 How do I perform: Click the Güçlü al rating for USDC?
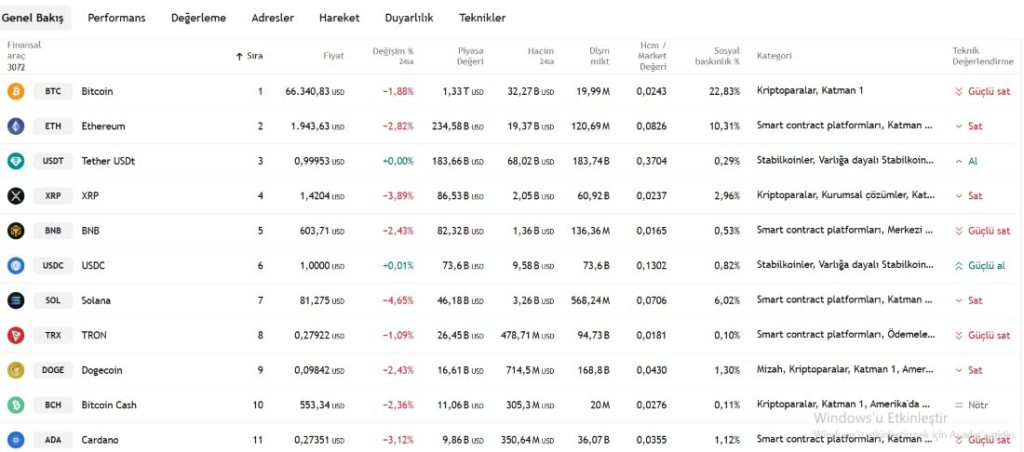click(985, 266)
